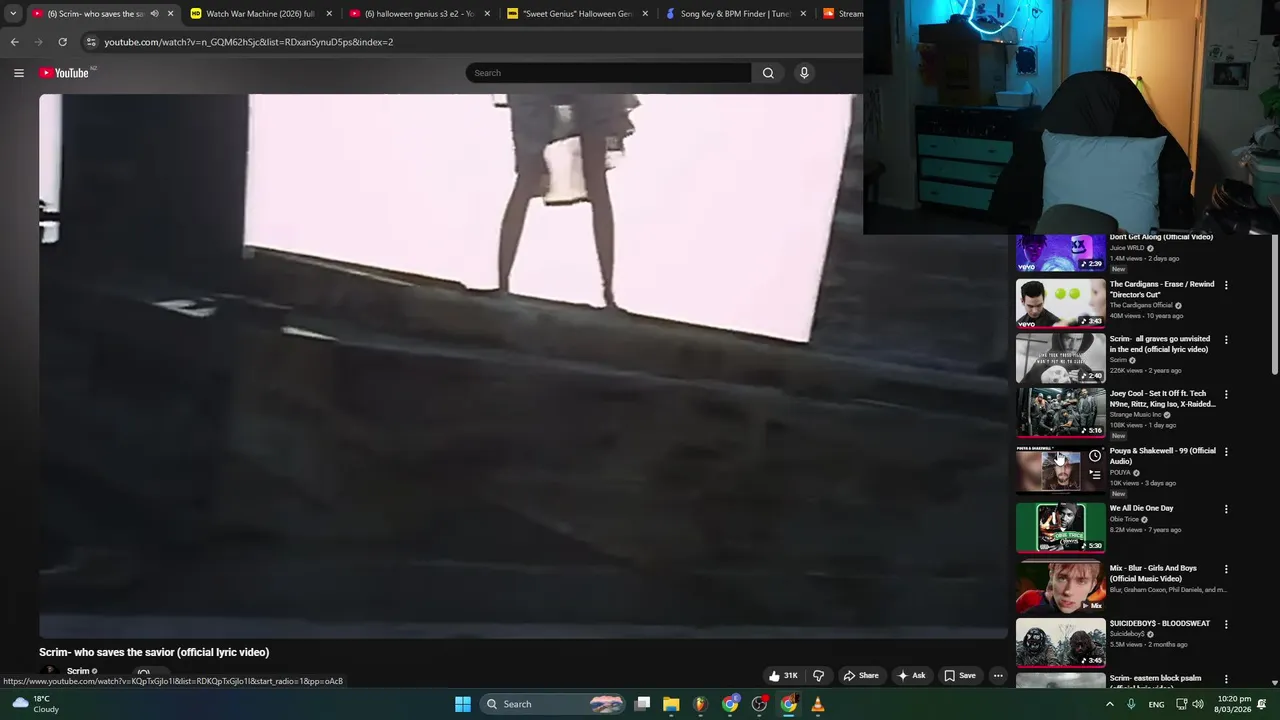Open clock and calendar showing 10:20 pm
The image size is (1280, 720).
pyautogui.click(x=1234, y=704)
